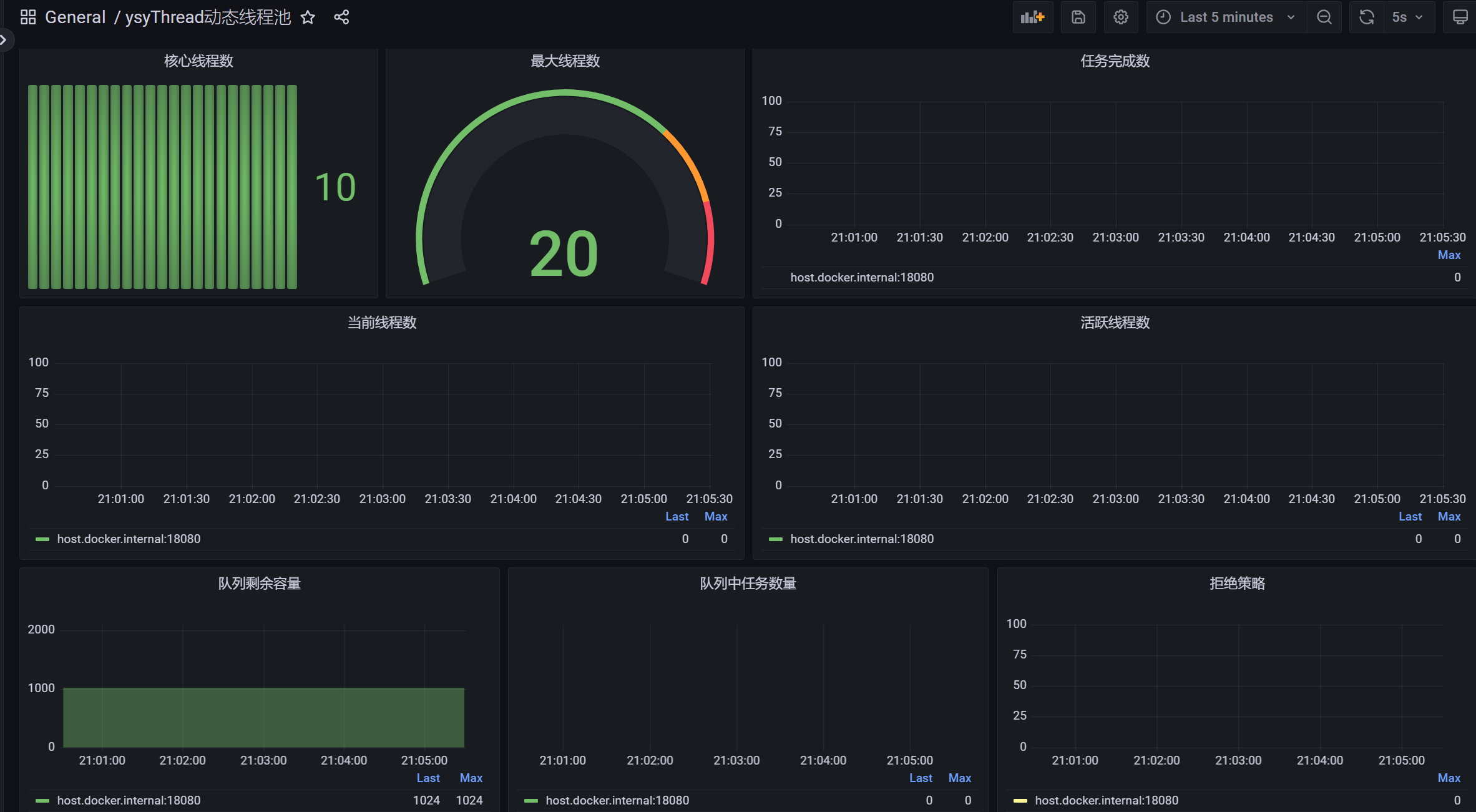Open the Last 5 minutes time picker
This screenshot has height=812, width=1476.
[1226, 17]
